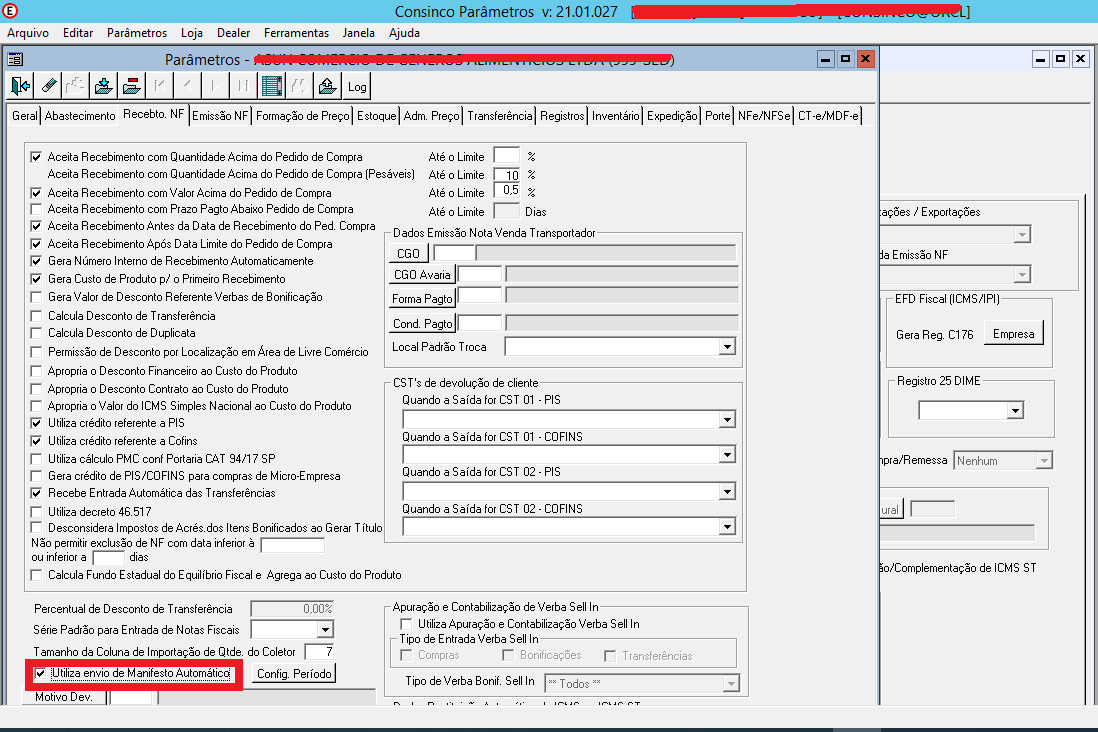The height and width of the screenshot is (732, 1098).
Task: Enable Aceita Recebimento com Prazo Pagto Abaixo Pedido
Action: [36, 209]
